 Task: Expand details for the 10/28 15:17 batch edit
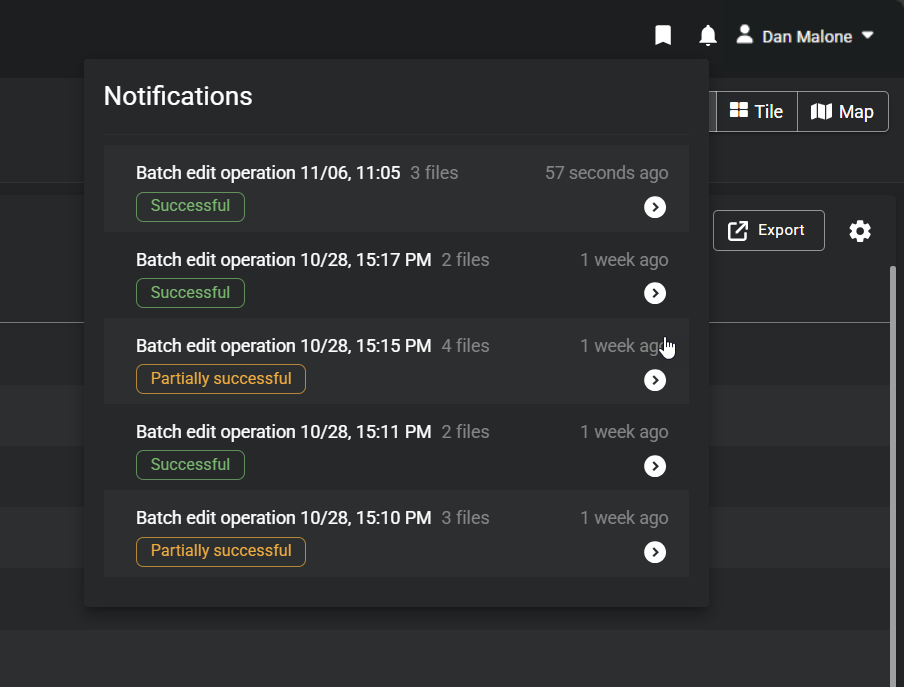pos(655,293)
